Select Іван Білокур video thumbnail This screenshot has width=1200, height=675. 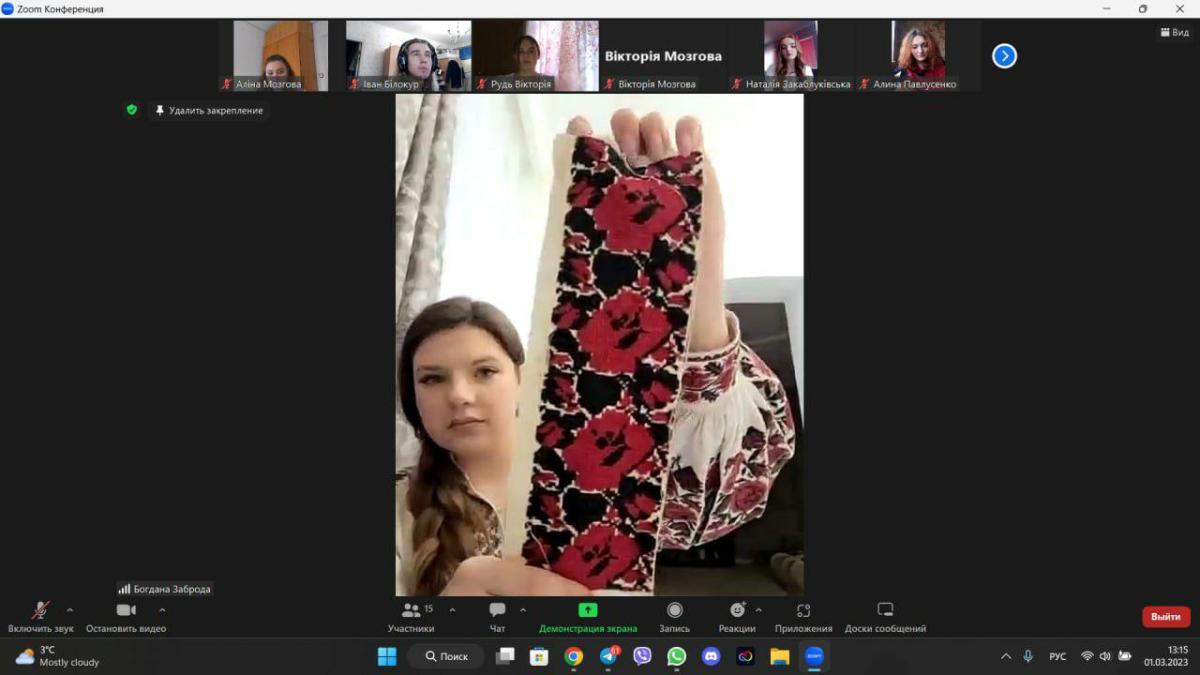(x=408, y=56)
